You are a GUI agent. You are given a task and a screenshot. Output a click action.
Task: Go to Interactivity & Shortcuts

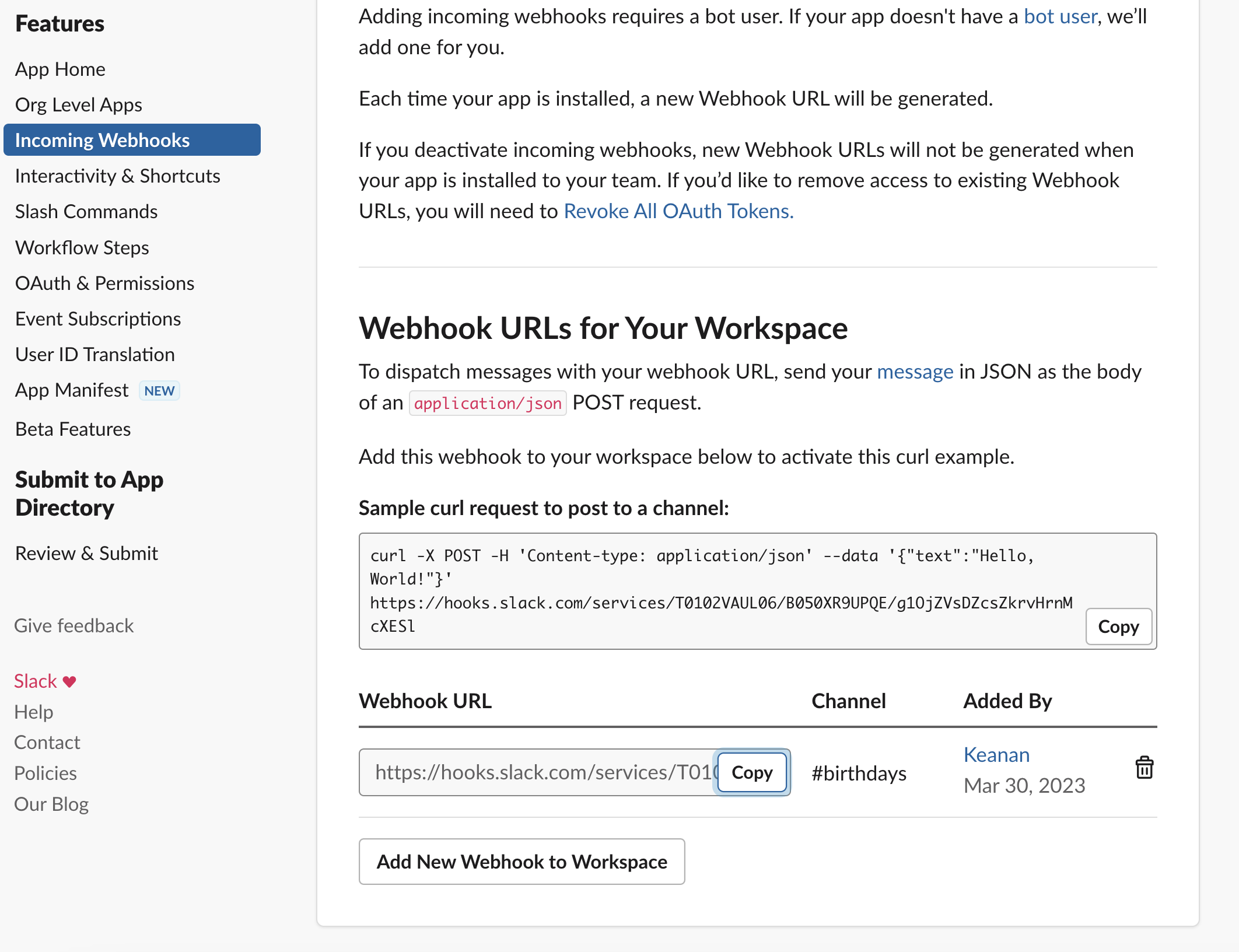118,176
